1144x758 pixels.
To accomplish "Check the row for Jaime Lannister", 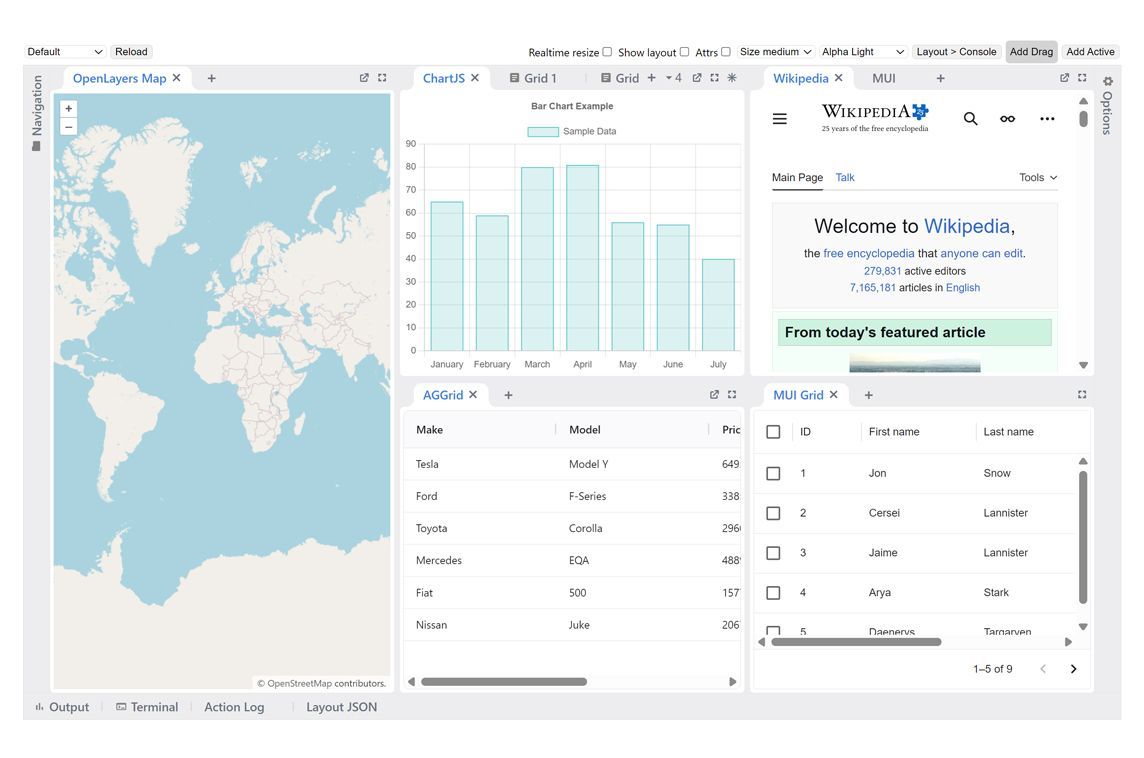I will [x=773, y=553].
